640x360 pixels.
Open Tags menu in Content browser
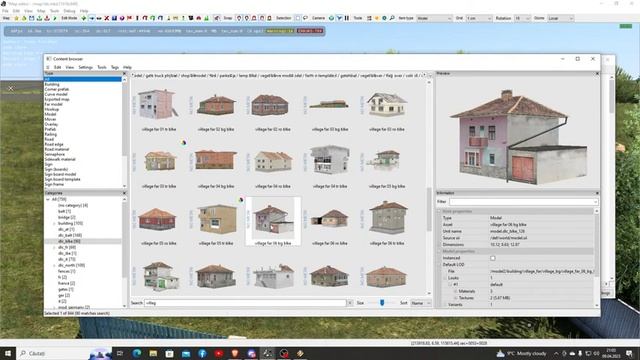click(115, 67)
